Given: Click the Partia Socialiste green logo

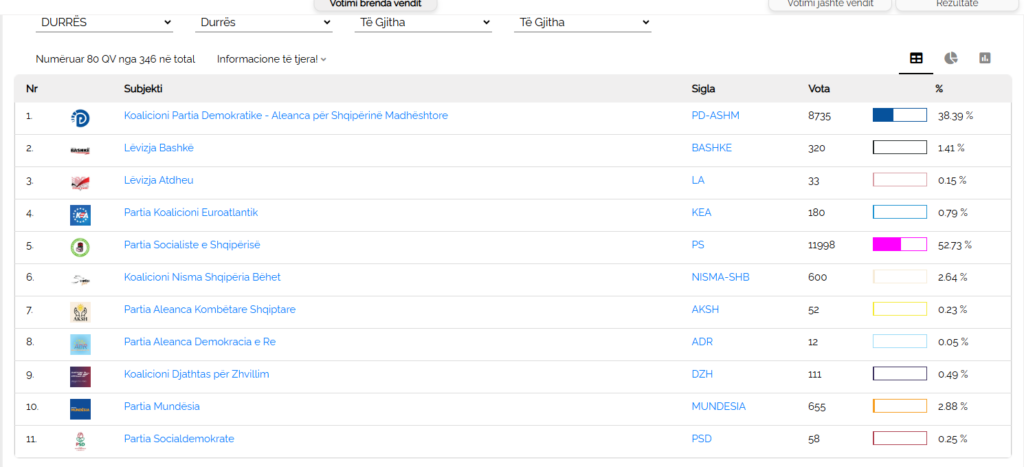Looking at the screenshot, I should coord(80,246).
